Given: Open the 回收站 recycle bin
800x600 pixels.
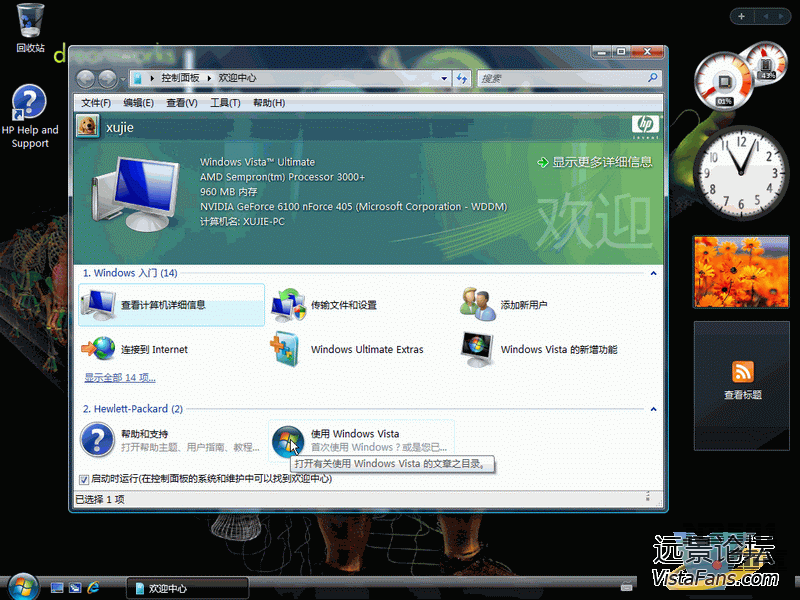Looking at the screenshot, I should (30, 20).
